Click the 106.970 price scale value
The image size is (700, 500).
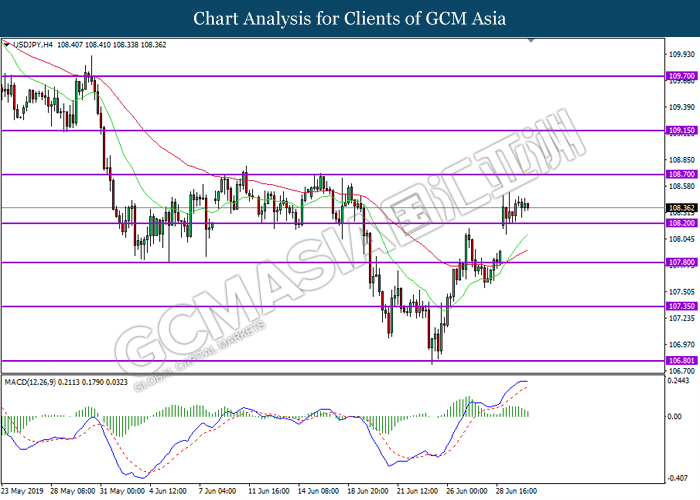[x=682, y=345]
